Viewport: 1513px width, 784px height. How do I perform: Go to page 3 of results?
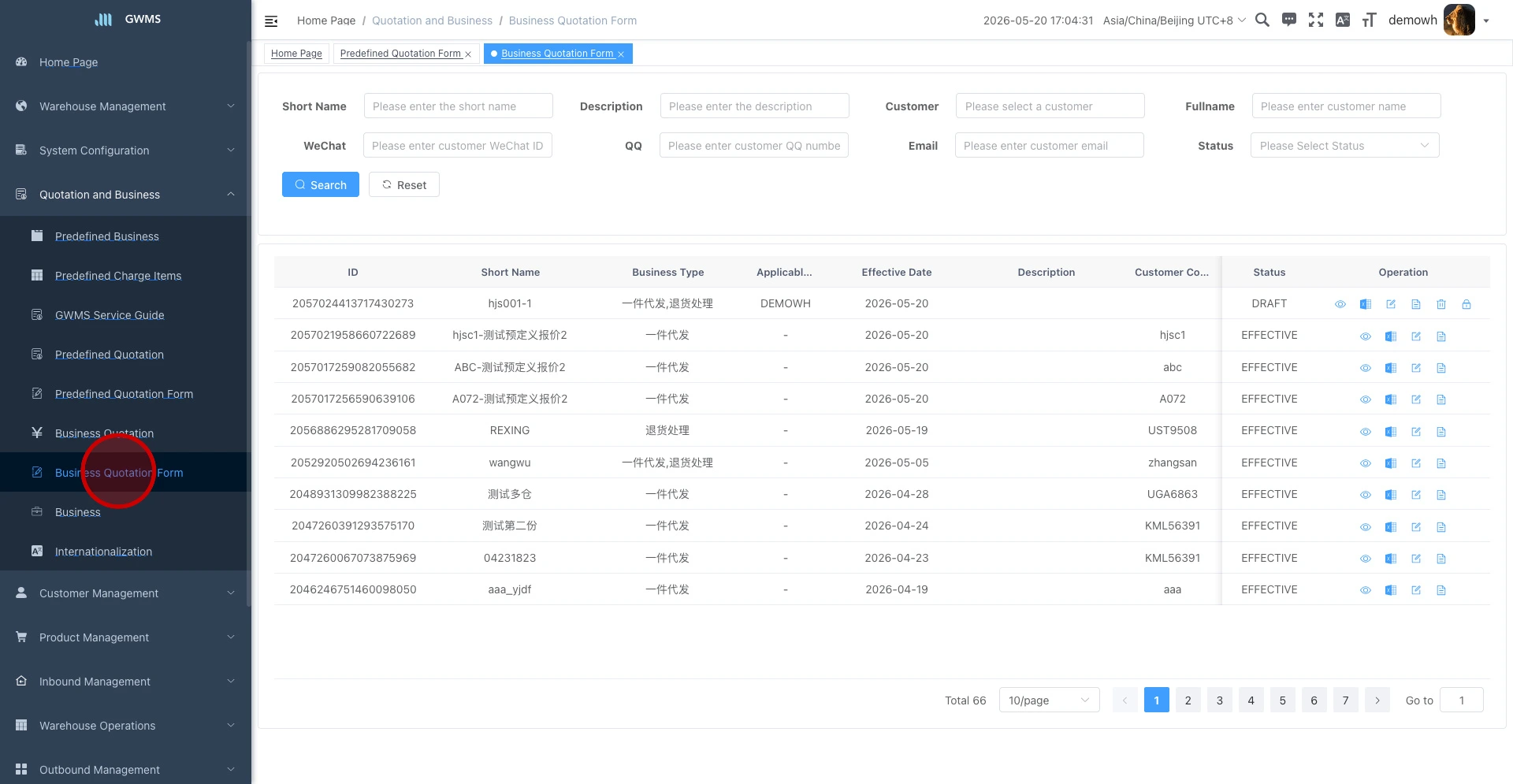[x=1220, y=700]
